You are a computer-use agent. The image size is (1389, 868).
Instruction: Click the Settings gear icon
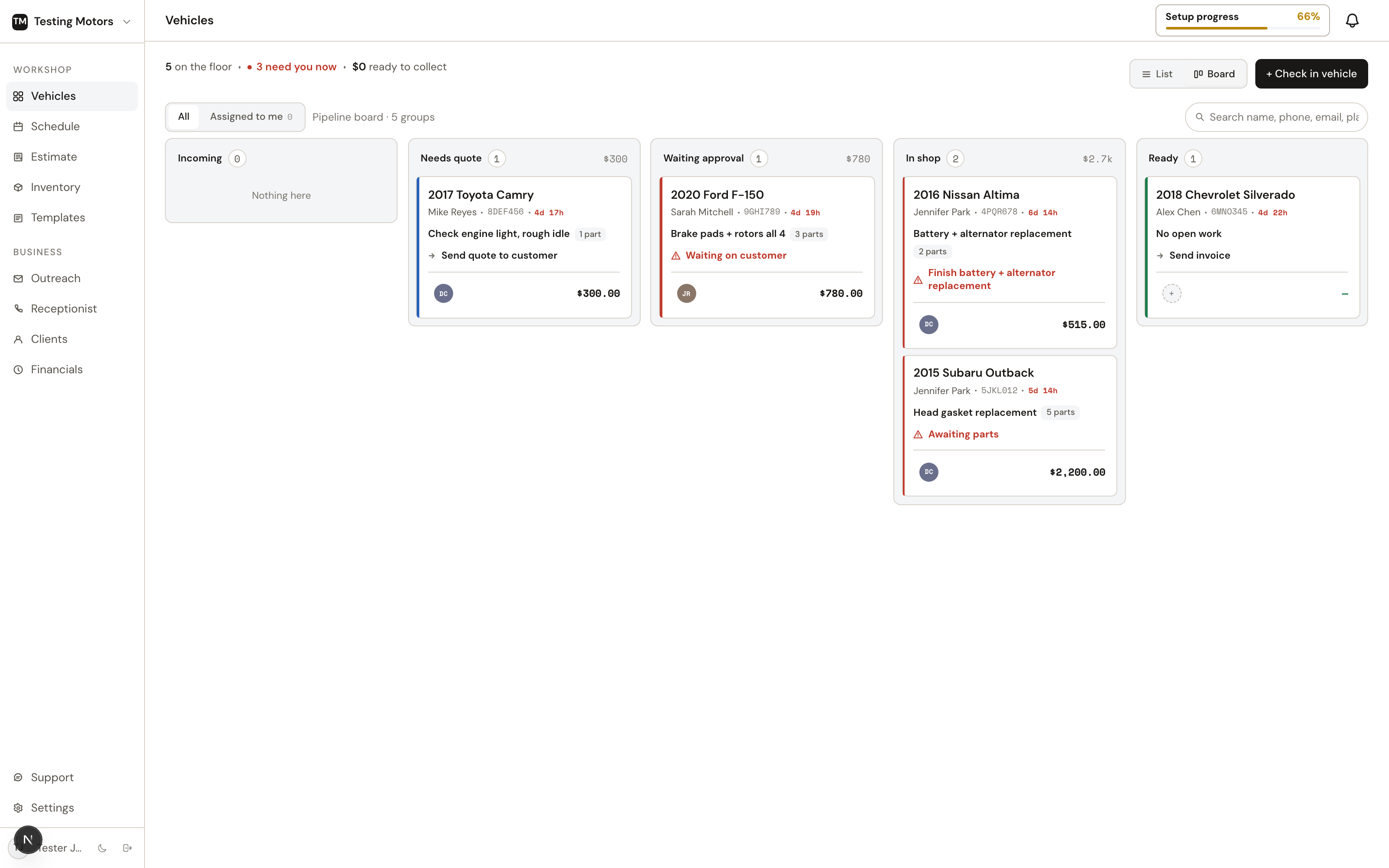tap(18, 808)
